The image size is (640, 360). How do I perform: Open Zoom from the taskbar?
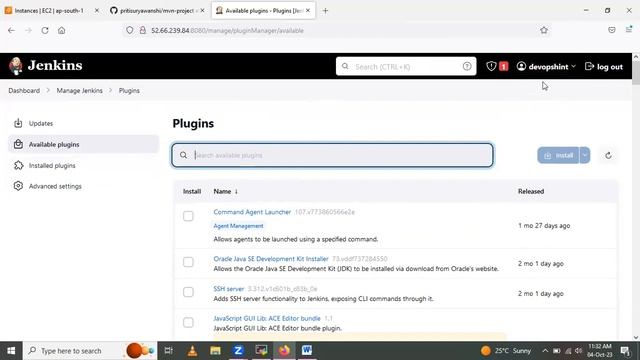[x=238, y=351]
